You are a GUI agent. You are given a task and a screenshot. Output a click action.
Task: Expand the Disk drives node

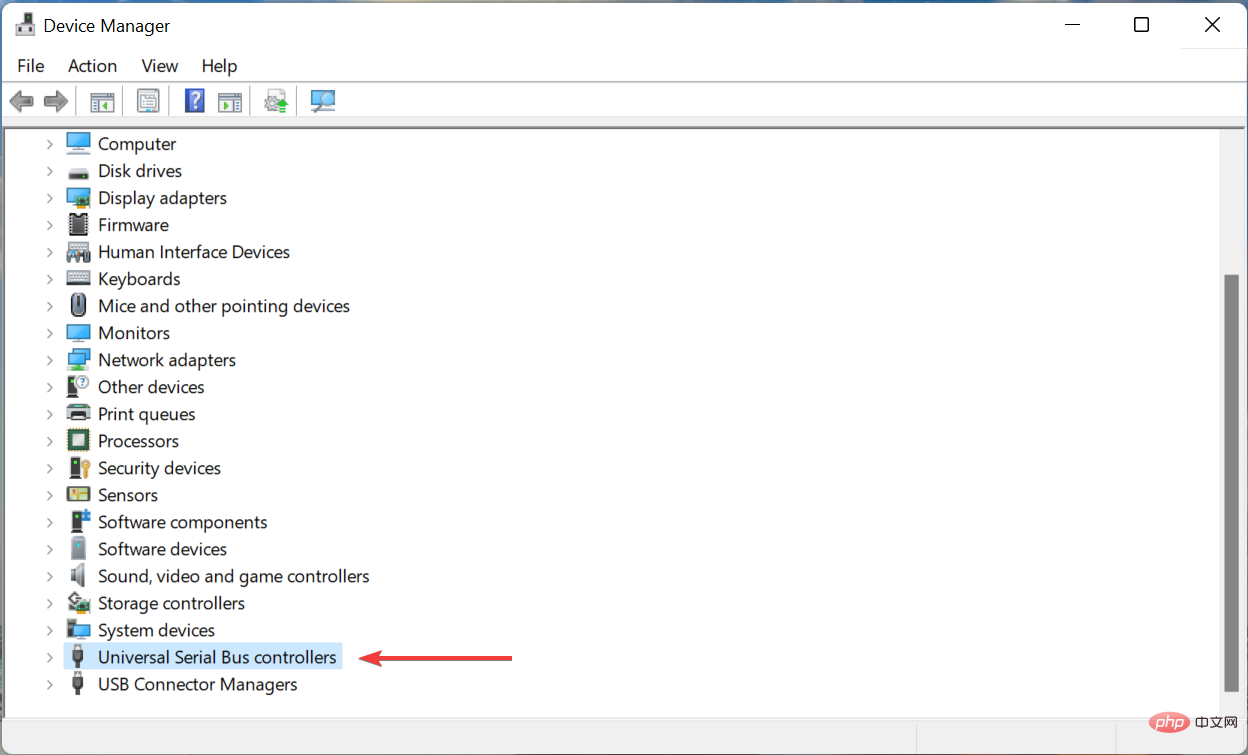click(x=49, y=171)
